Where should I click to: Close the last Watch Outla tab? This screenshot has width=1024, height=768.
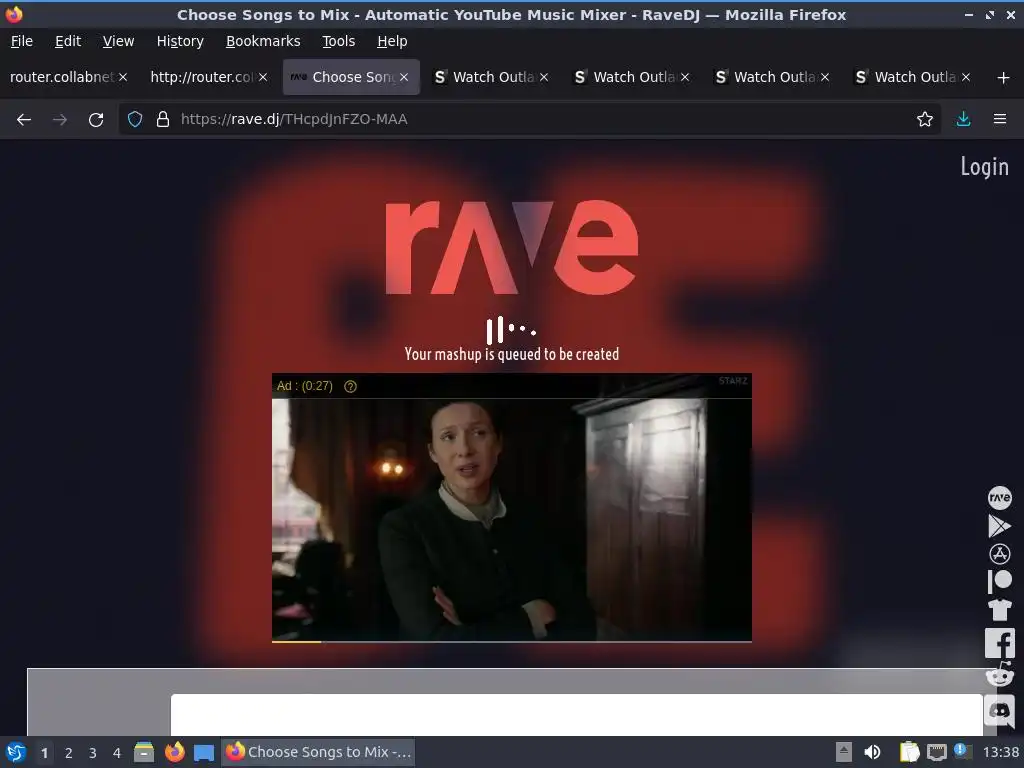point(965,77)
